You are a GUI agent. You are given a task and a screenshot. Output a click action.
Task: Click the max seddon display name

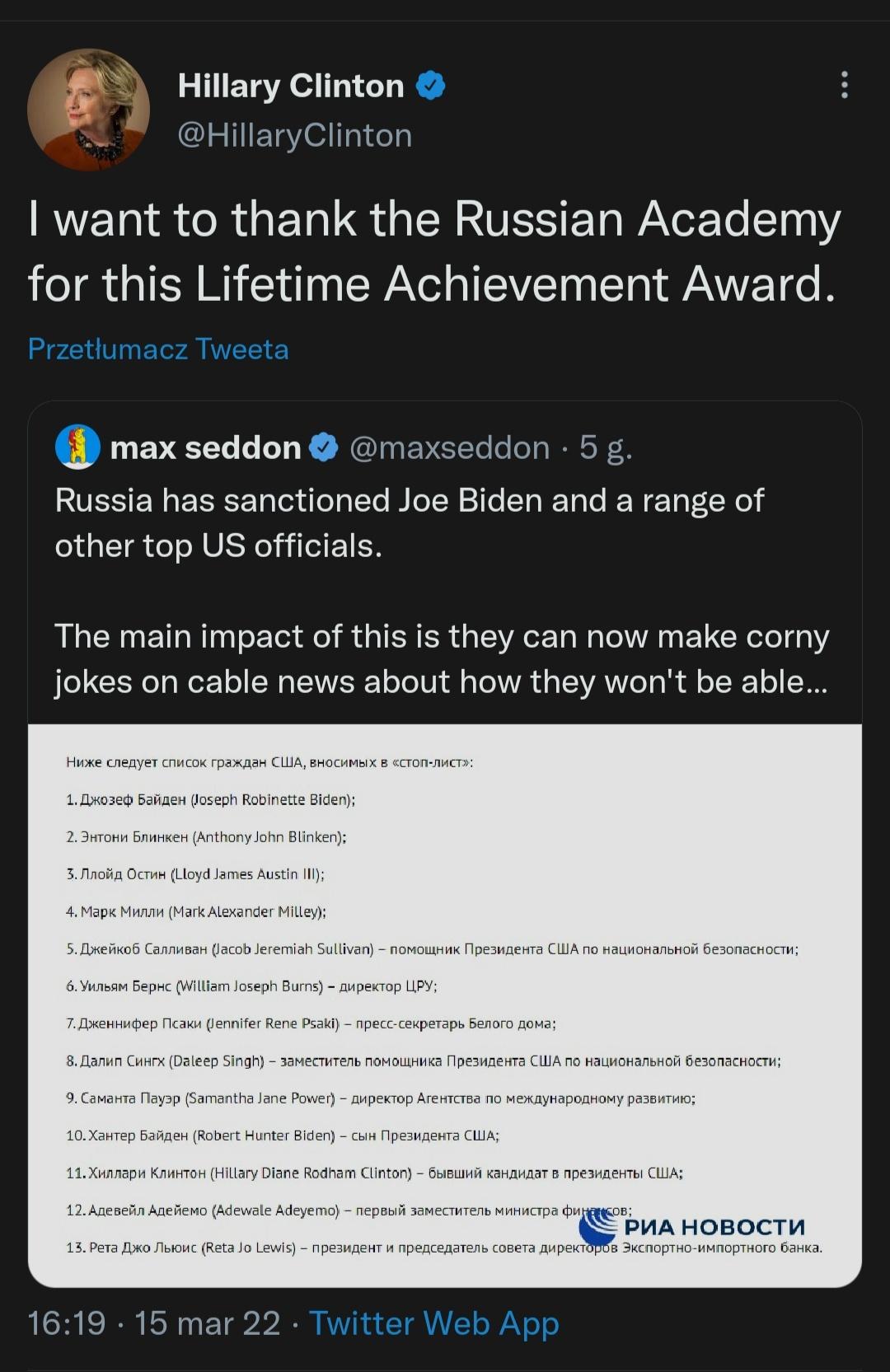(x=206, y=447)
